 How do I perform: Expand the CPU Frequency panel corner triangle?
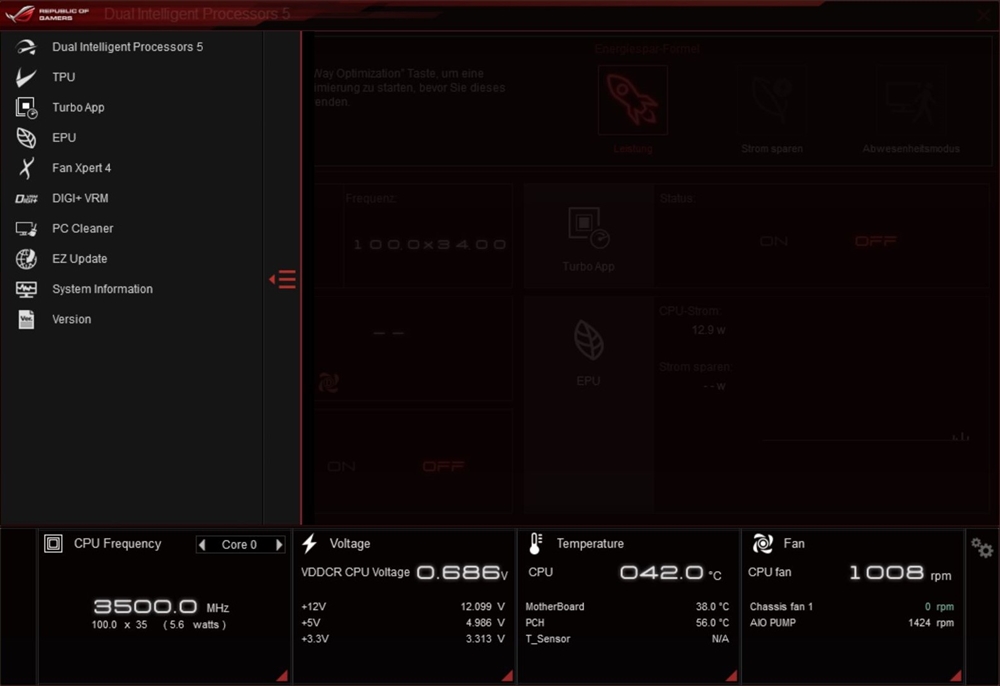pos(282,676)
